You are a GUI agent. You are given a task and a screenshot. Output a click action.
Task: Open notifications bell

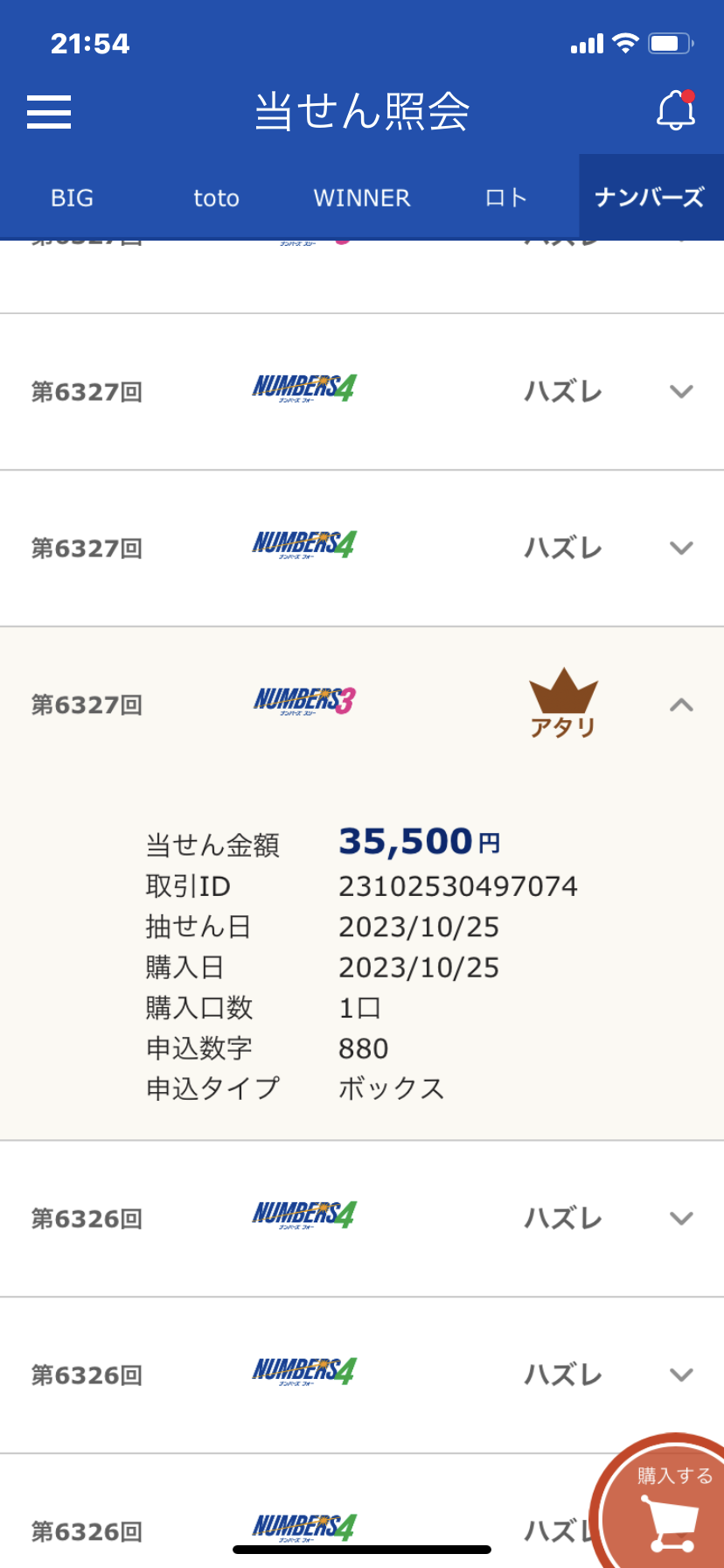click(676, 110)
